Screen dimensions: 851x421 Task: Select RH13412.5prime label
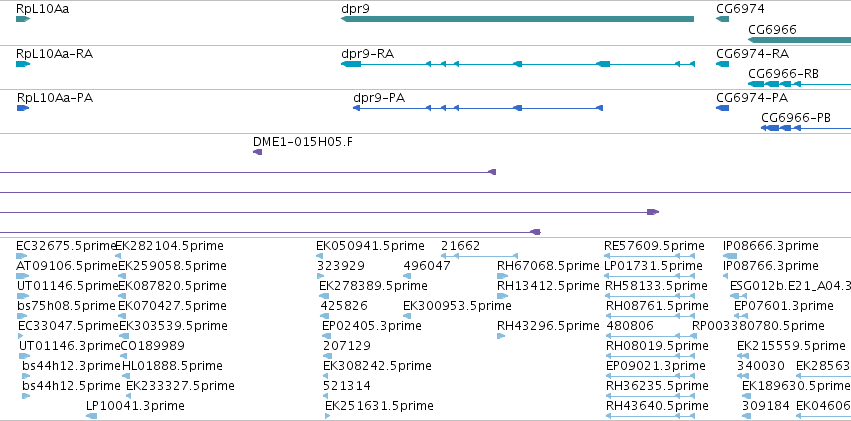[548, 286]
